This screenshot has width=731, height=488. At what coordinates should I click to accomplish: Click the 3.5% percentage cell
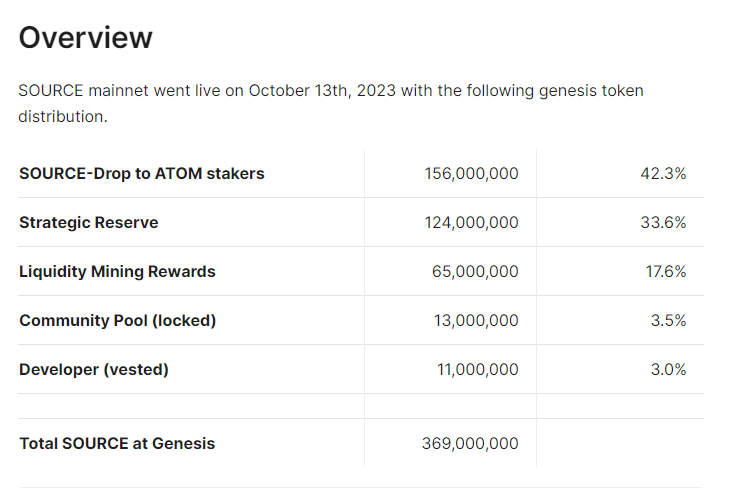pyautogui.click(x=667, y=320)
